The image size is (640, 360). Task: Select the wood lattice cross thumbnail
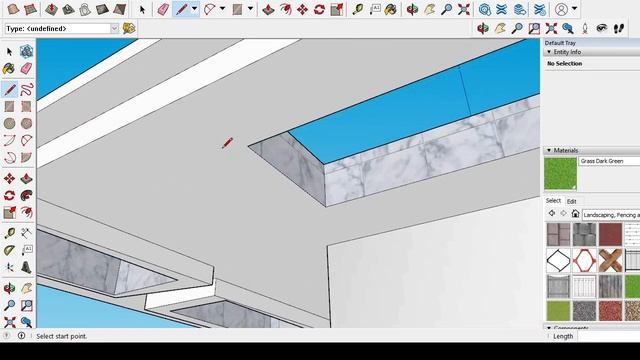pyautogui.click(x=611, y=260)
